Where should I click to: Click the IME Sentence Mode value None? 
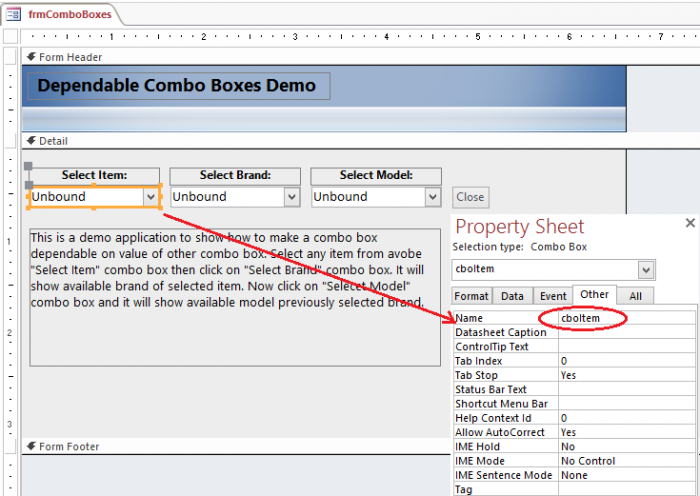(627, 475)
